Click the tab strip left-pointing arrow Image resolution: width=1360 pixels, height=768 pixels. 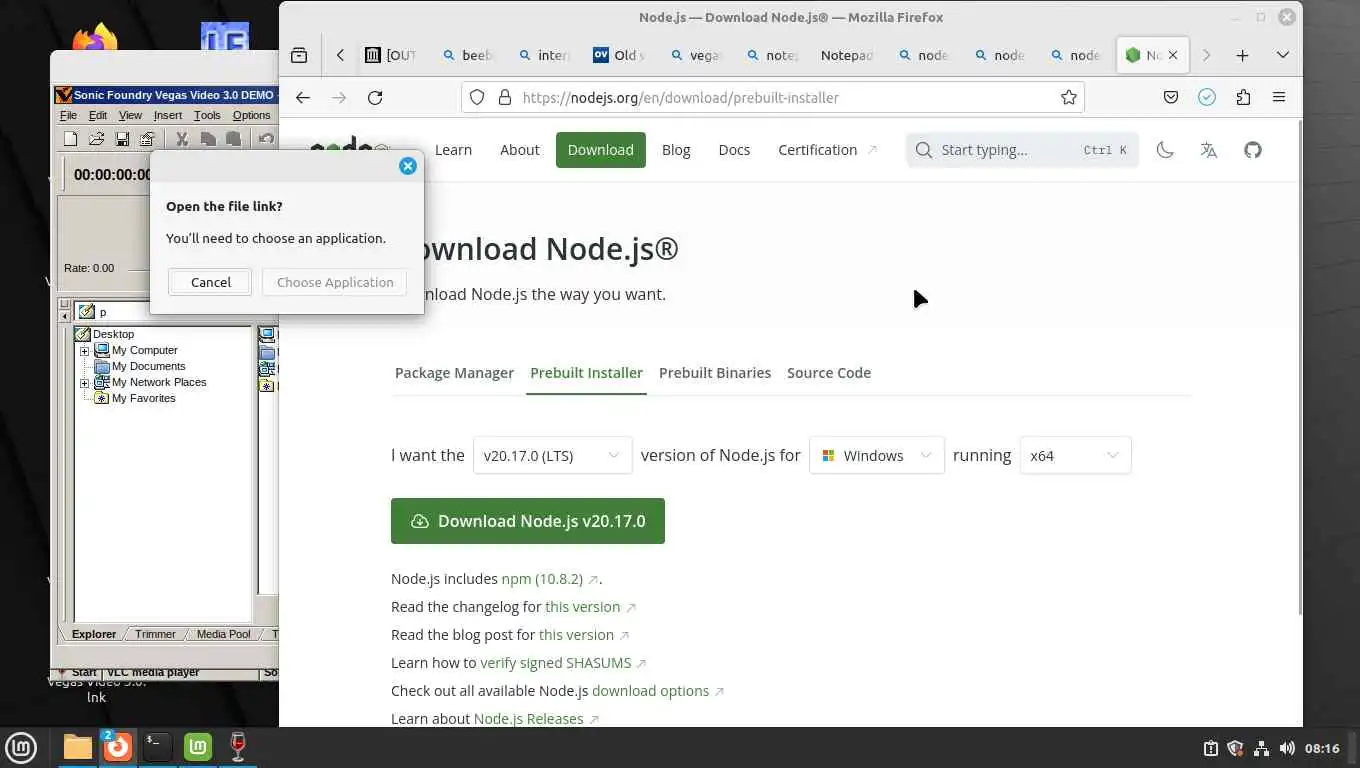click(341, 55)
